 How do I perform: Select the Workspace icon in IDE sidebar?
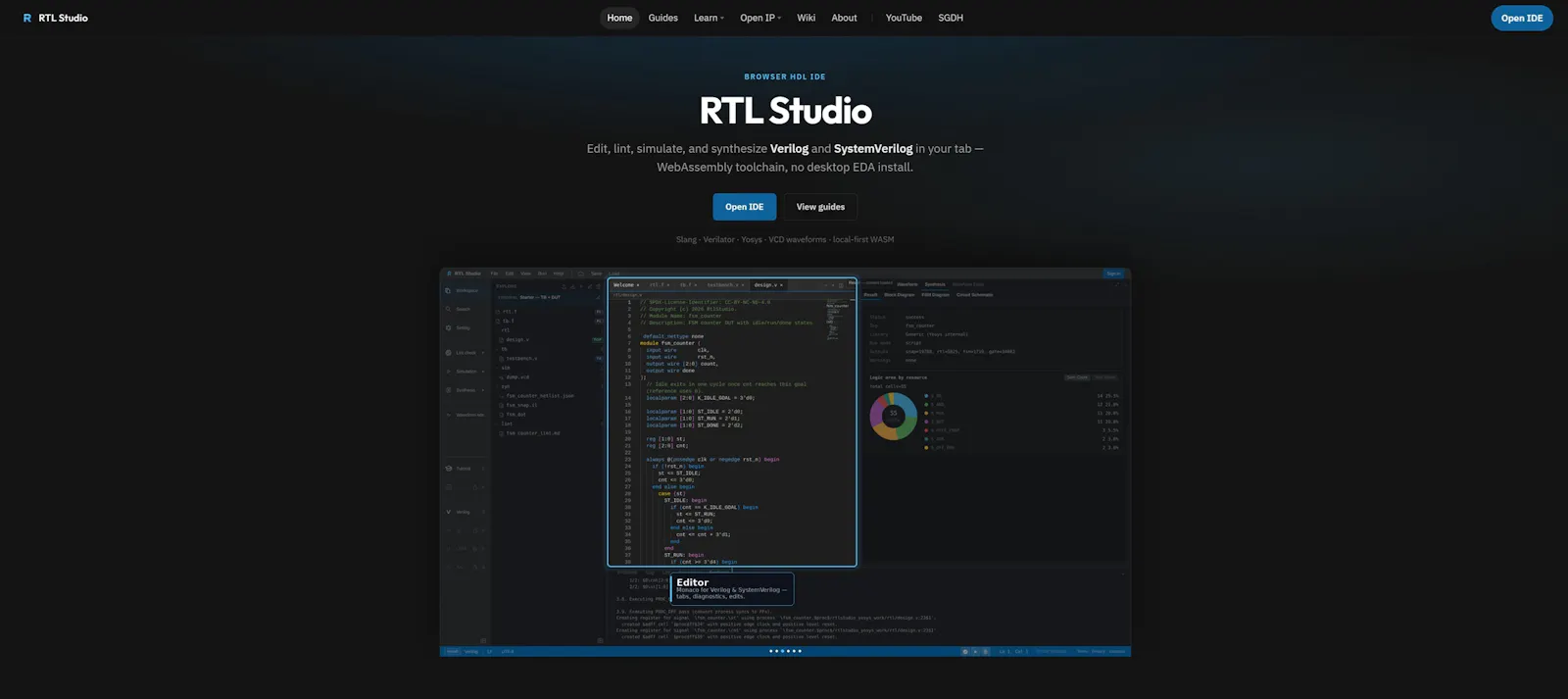tap(448, 290)
